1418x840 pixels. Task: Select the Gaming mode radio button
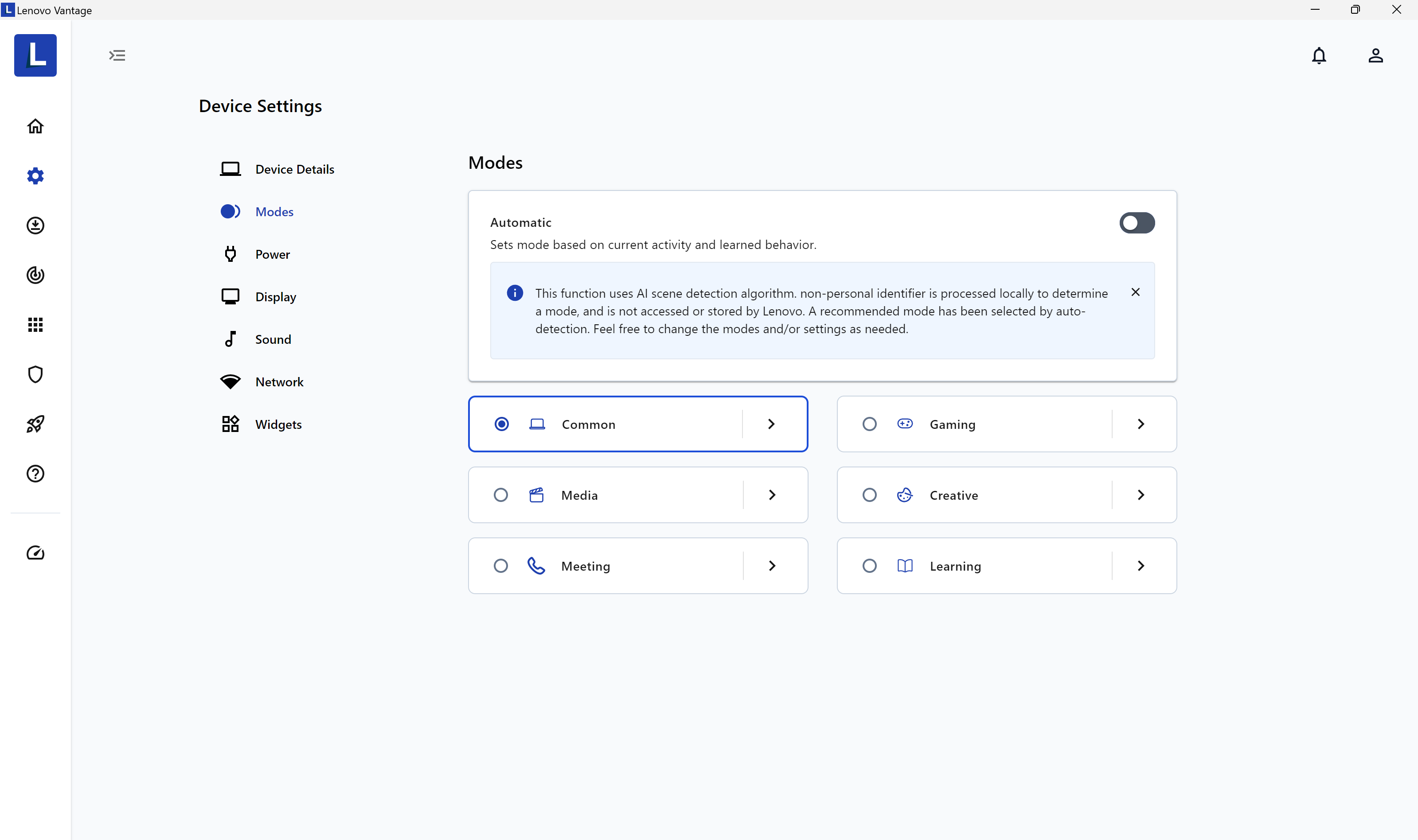coord(869,424)
